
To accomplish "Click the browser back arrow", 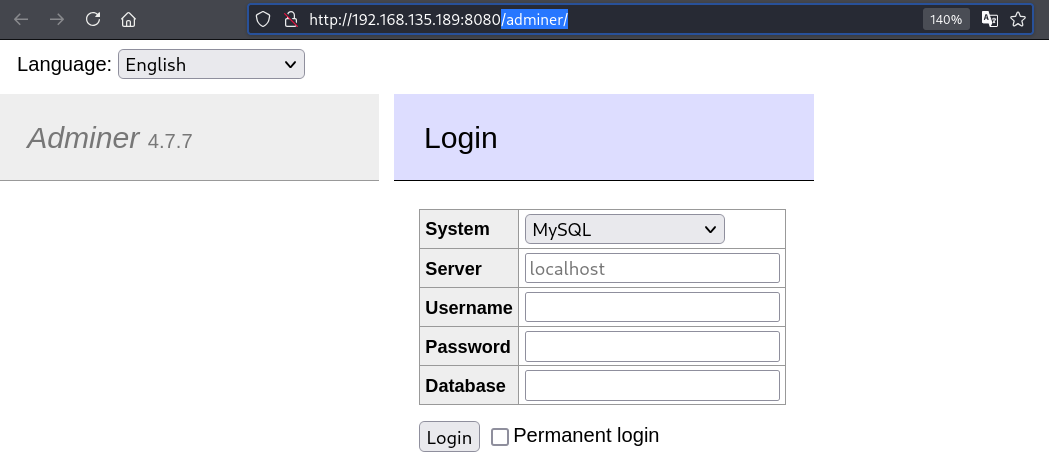I will click(21, 19).
